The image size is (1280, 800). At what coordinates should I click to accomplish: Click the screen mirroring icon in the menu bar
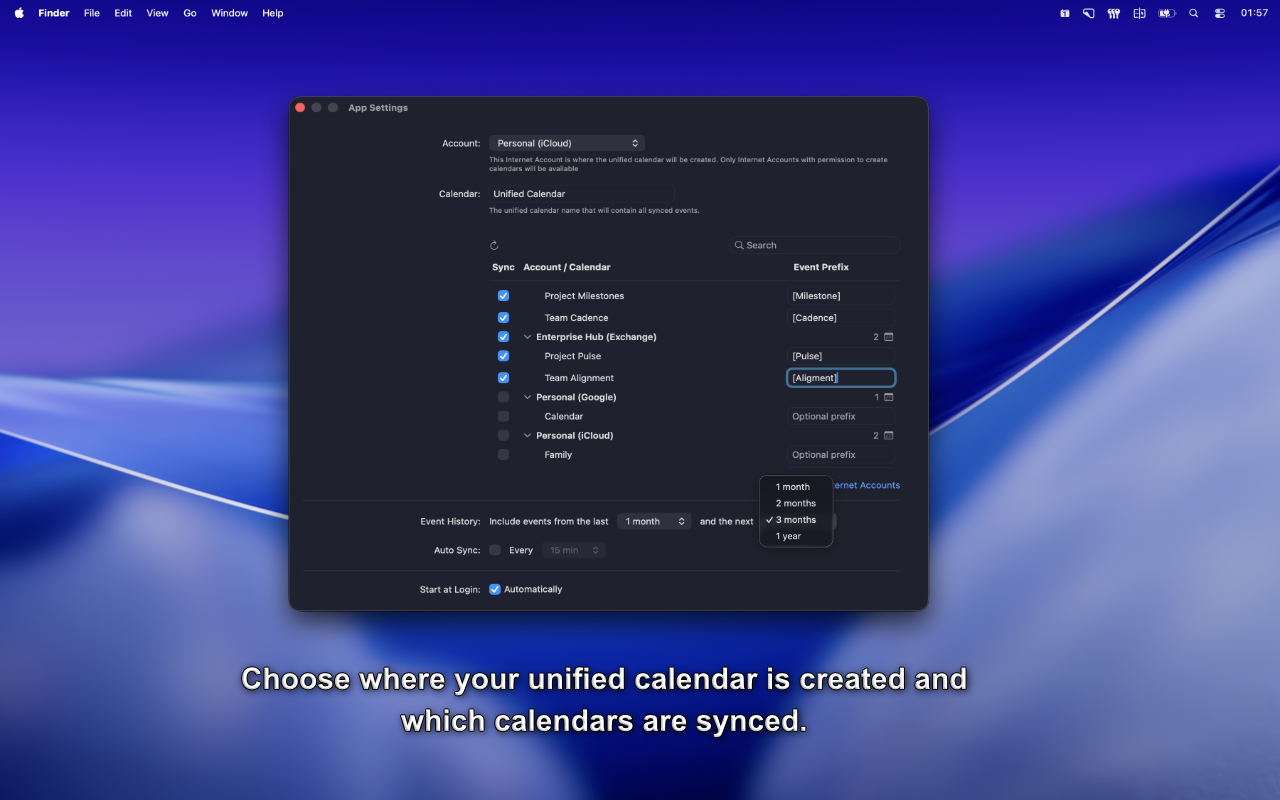coord(1088,13)
